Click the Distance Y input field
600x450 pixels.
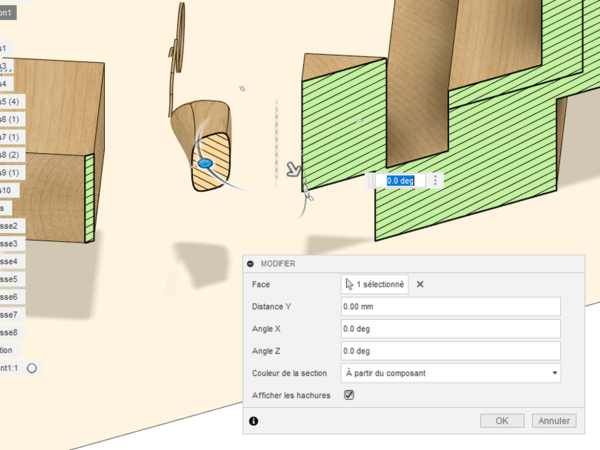(x=449, y=307)
